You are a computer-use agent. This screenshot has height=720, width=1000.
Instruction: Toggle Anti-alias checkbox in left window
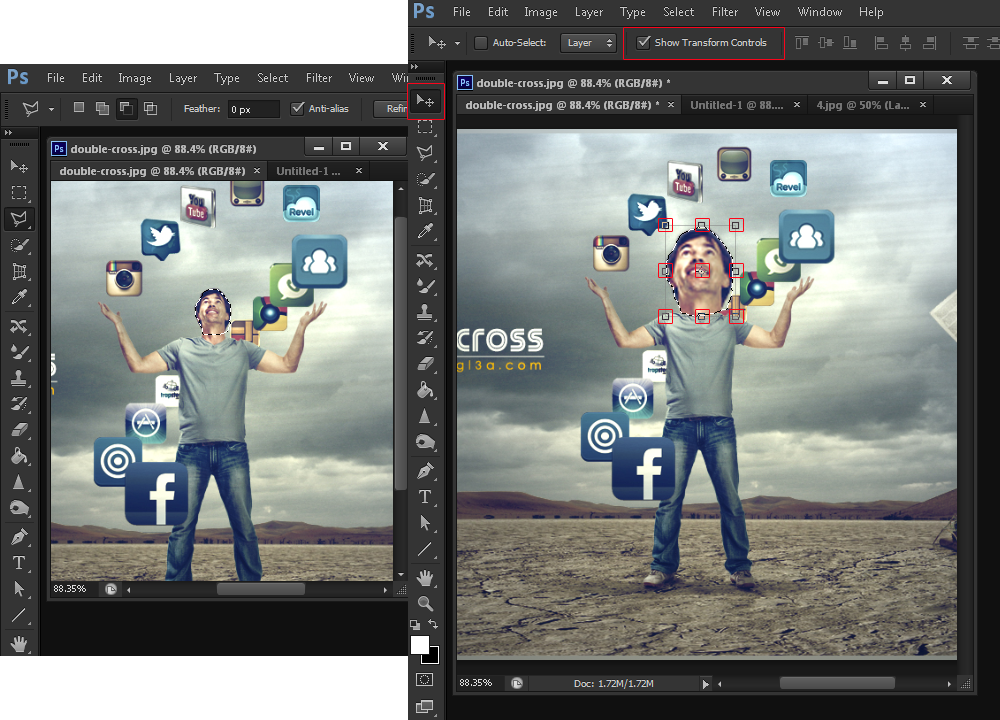297,108
